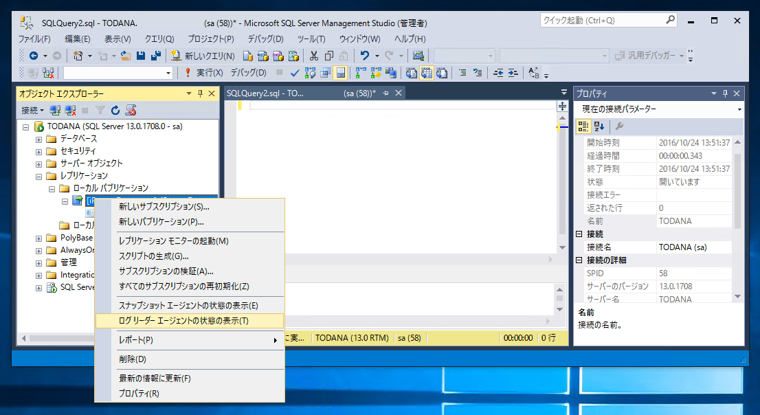This screenshot has height=415, width=760.
Task: Click the Save (single floppy disk) icon
Action: tap(141, 56)
